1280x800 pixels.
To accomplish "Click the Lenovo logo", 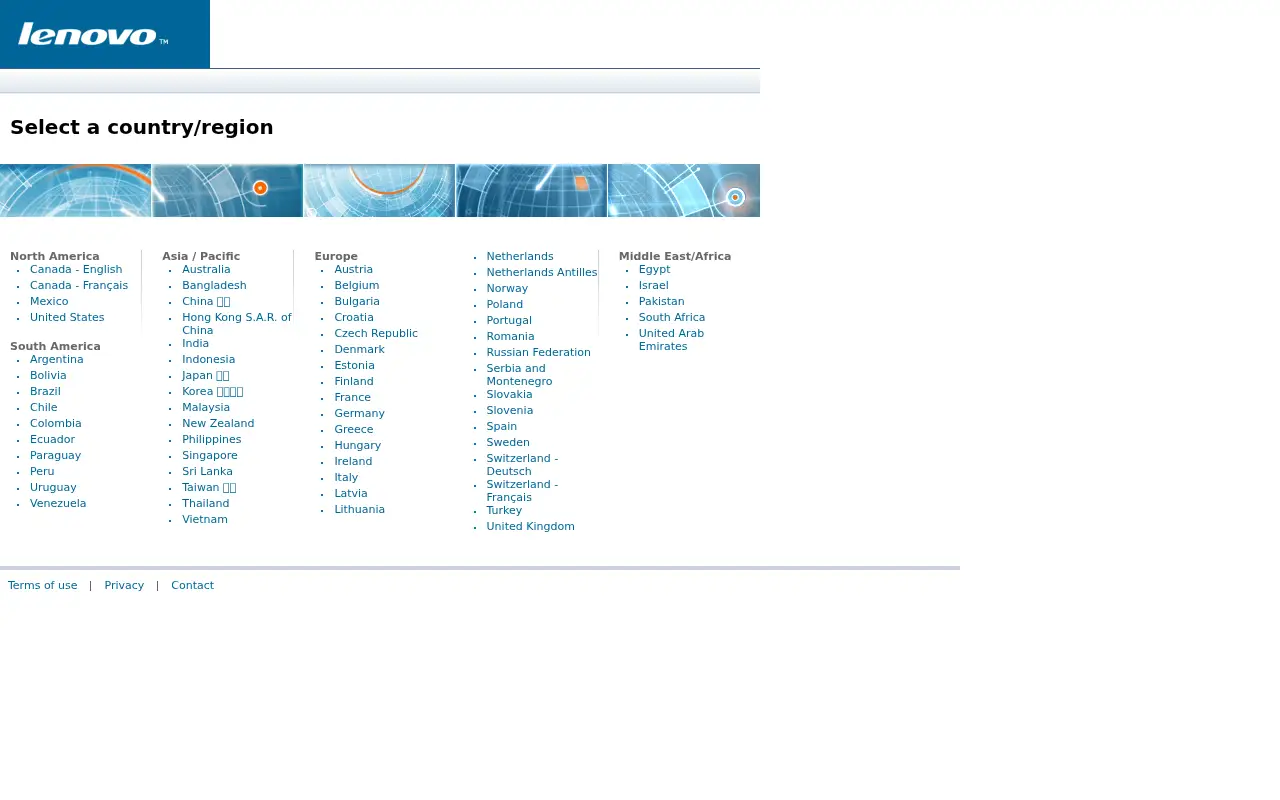I will 93,35.
